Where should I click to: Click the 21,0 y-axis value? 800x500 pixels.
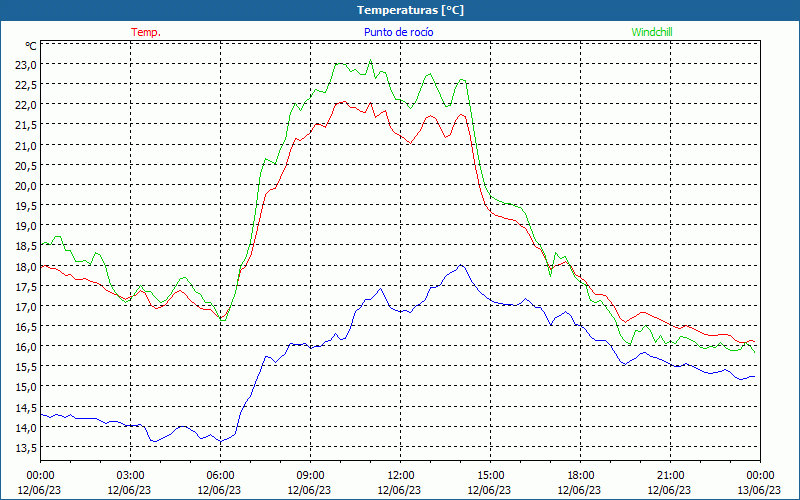(x=27, y=145)
